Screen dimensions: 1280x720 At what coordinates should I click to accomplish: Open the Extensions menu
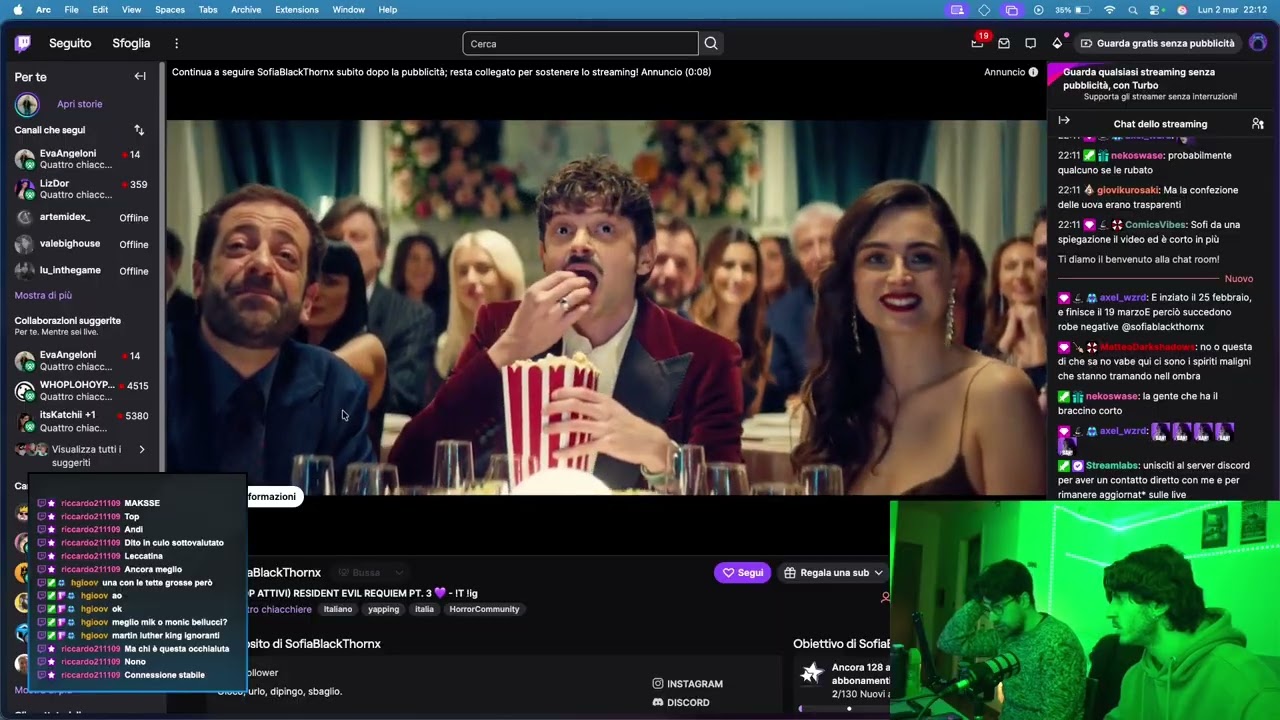[297, 10]
